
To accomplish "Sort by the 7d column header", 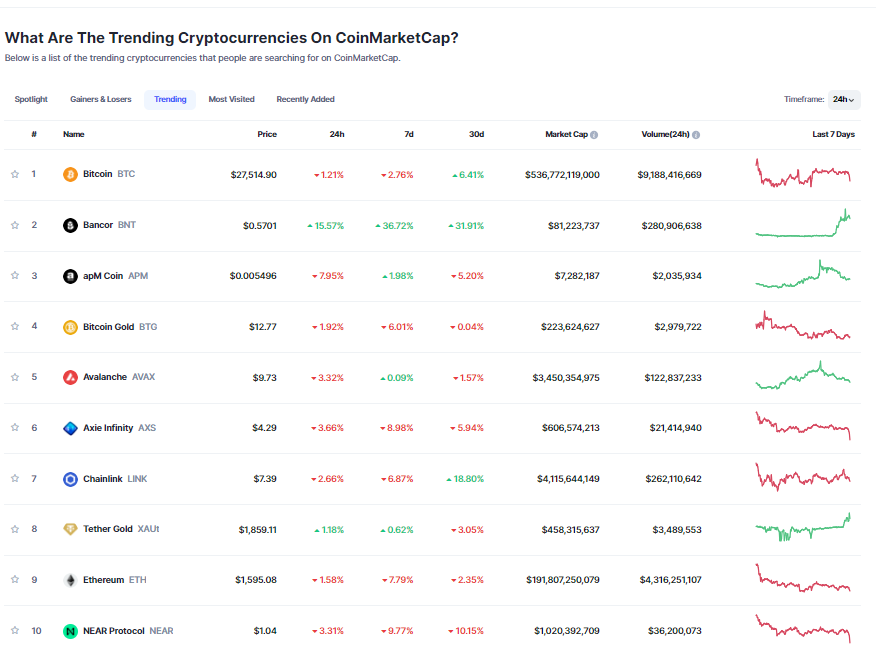I will tap(409, 134).
